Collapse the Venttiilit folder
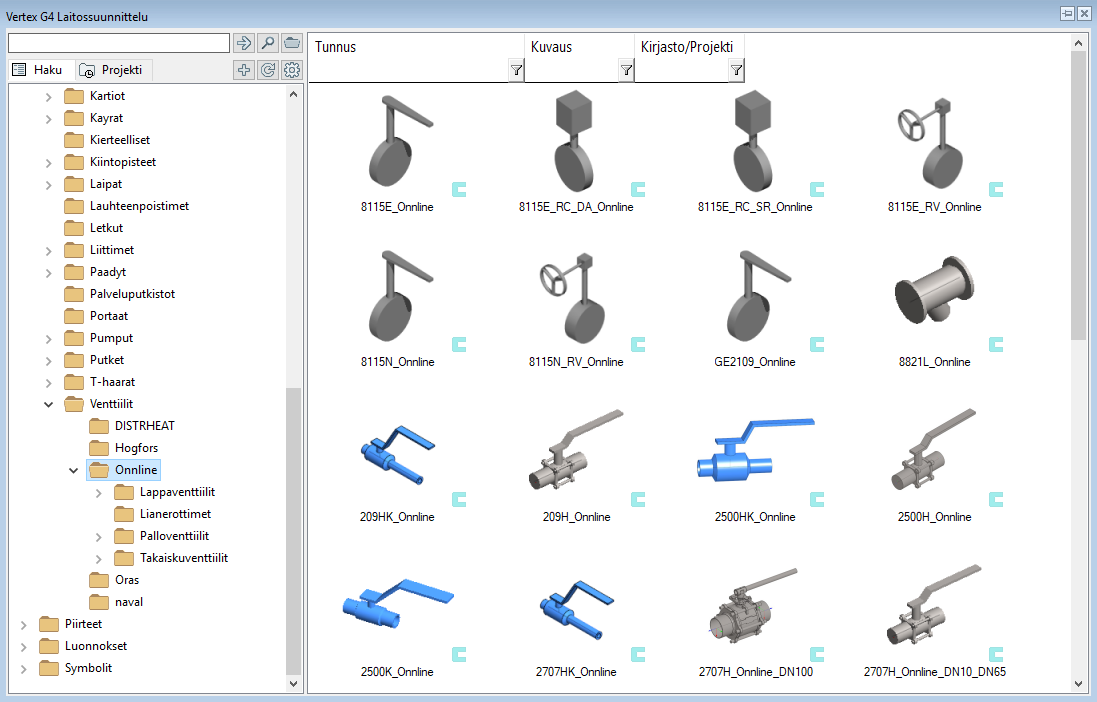 (49, 404)
